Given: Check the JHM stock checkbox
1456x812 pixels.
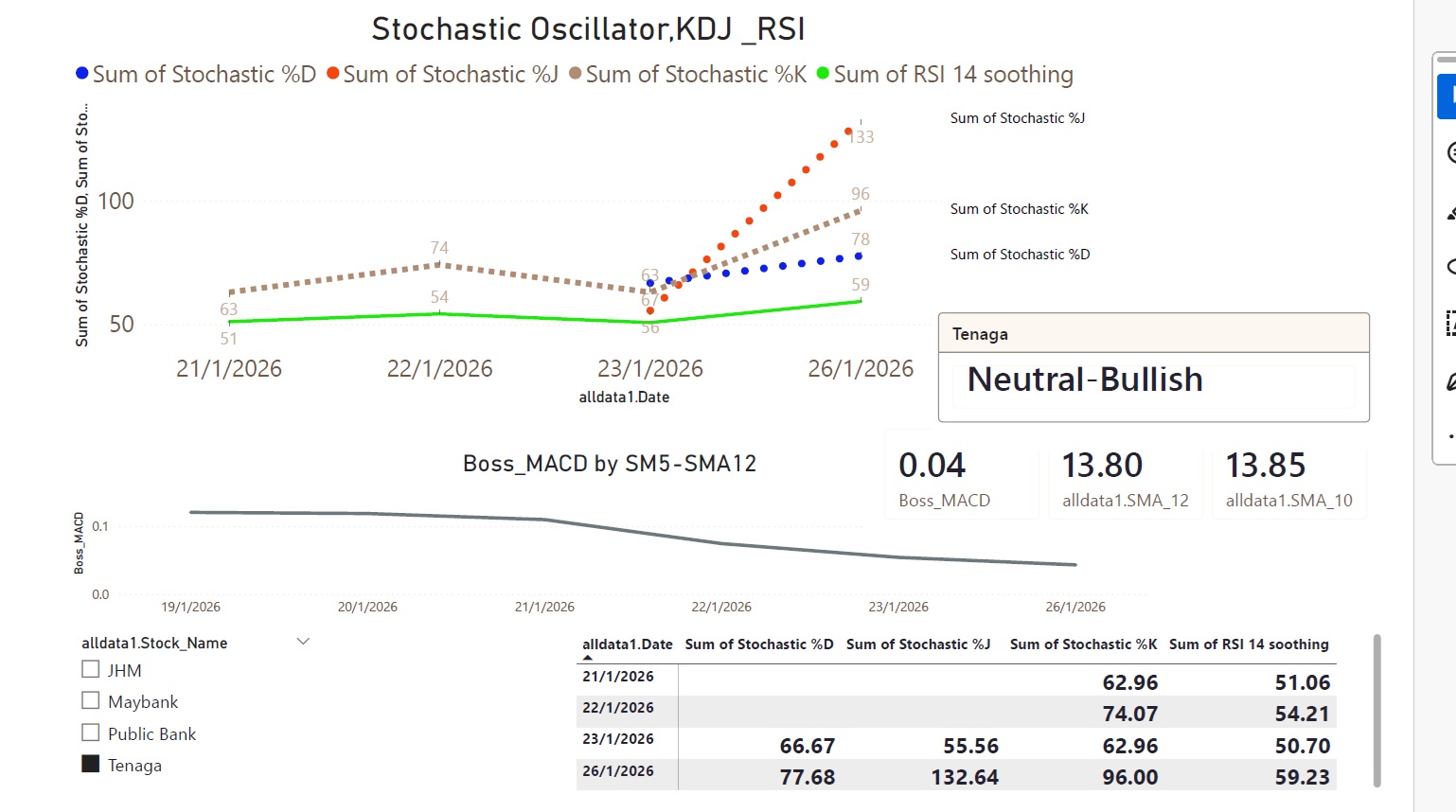Looking at the screenshot, I should click(91, 670).
